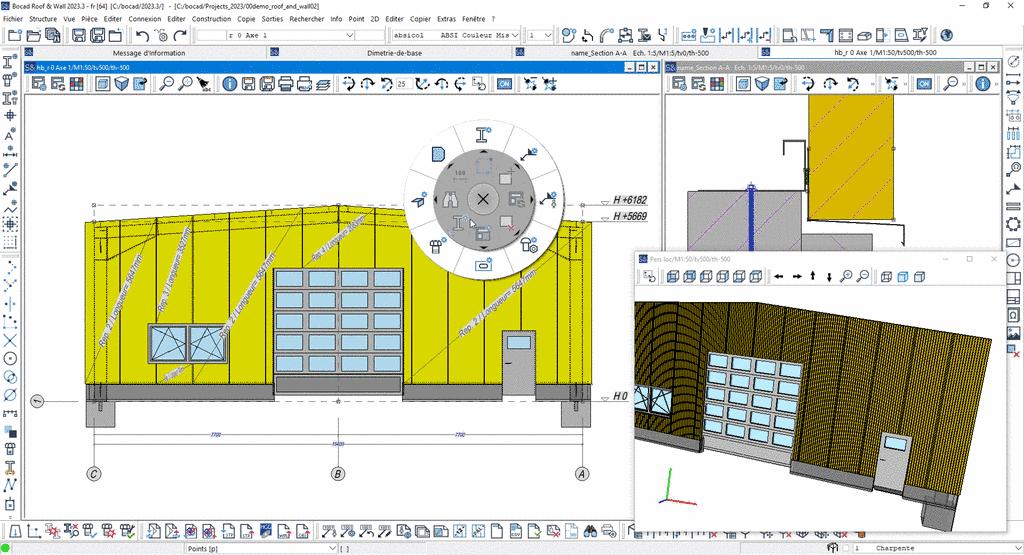Open the Construction menu
Image resolution: width=1024 pixels, height=555 pixels.
click(x=210, y=18)
